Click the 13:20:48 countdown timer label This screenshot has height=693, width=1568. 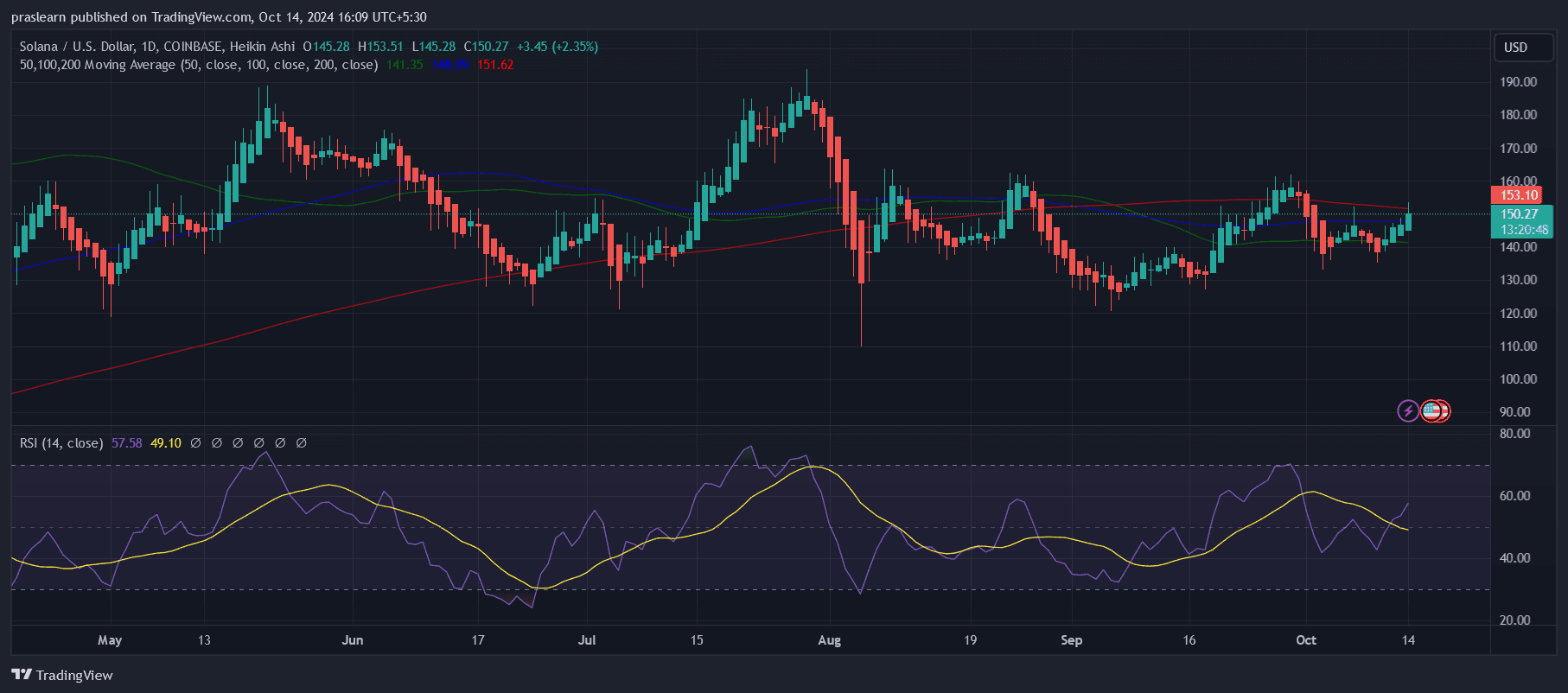(x=1524, y=230)
